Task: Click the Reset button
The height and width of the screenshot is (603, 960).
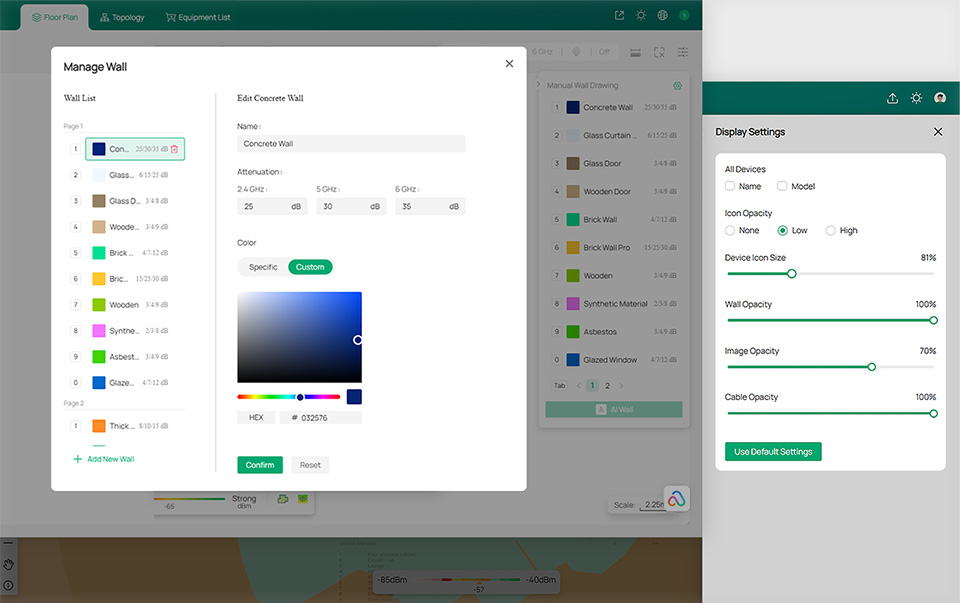Action: [x=310, y=465]
